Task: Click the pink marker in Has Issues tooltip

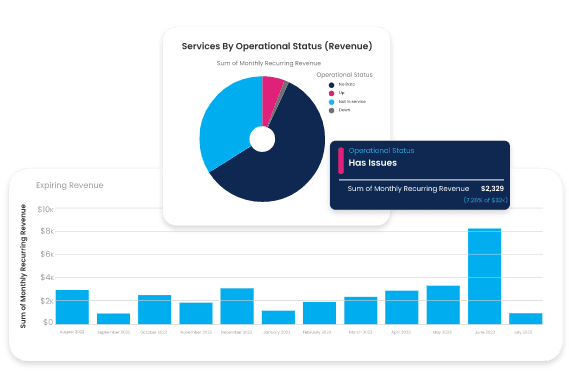Action: [x=341, y=160]
